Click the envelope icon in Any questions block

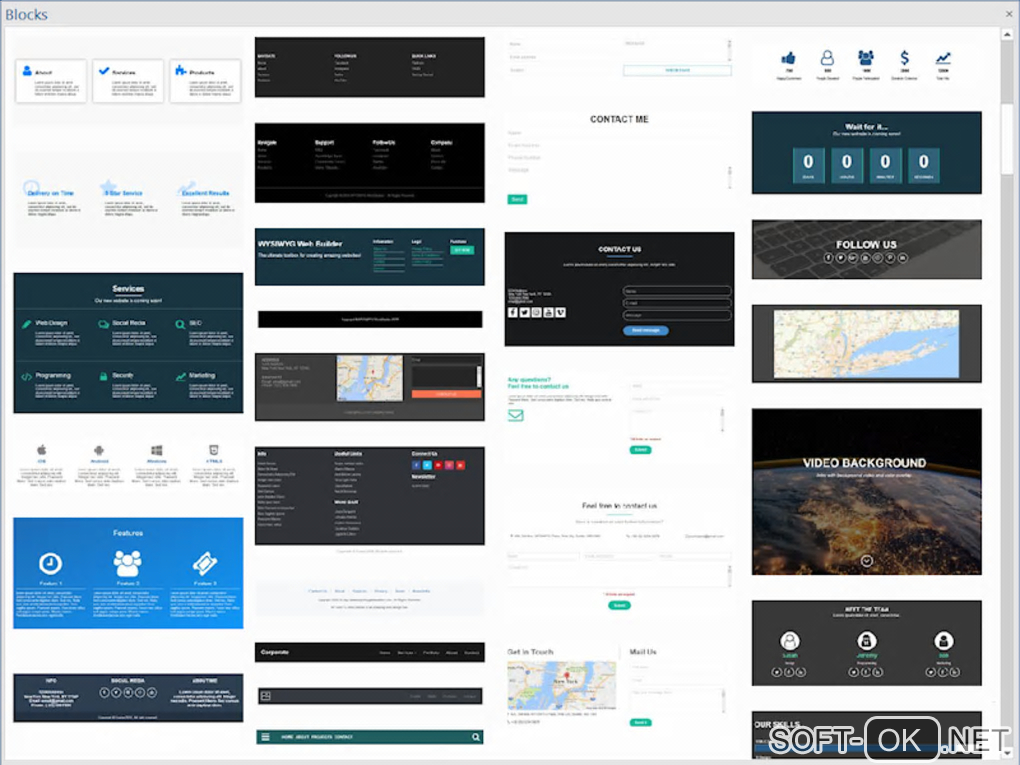(515, 415)
